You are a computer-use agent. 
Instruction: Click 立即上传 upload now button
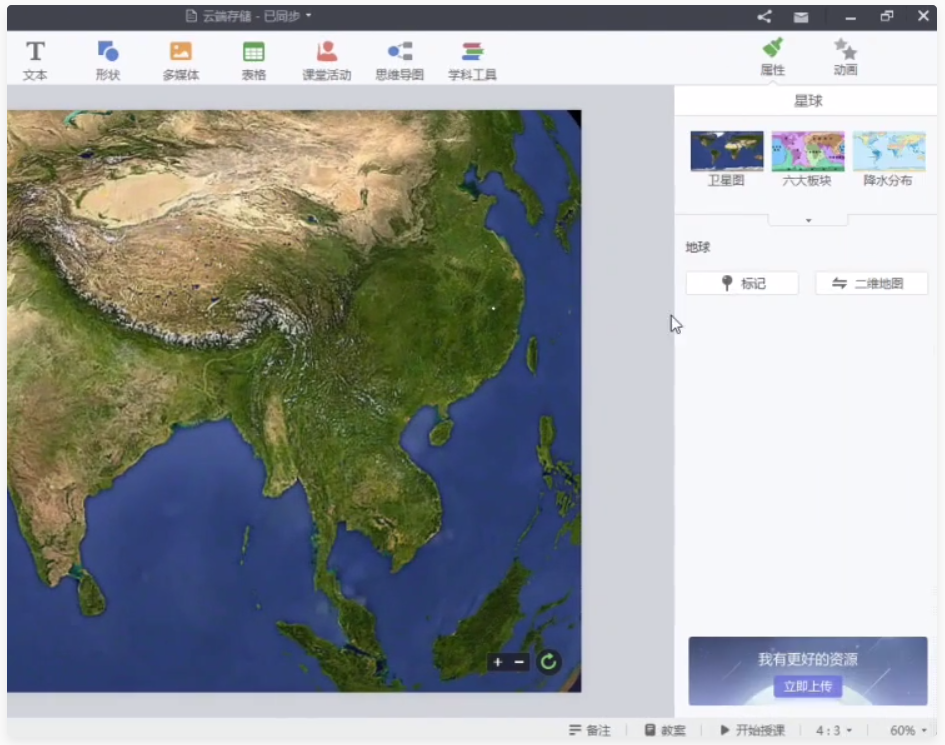pyautogui.click(x=808, y=686)
